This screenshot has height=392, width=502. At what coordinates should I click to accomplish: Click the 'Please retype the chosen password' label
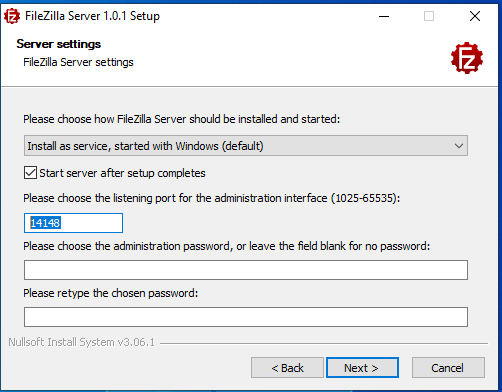point(110,293)
